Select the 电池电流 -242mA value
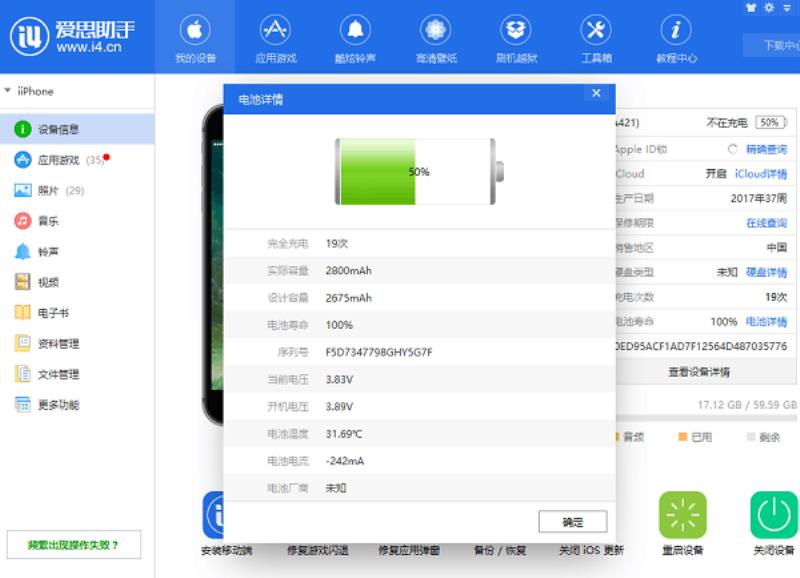Viewport: 800px width, 578px height. [x=345, y=461]
